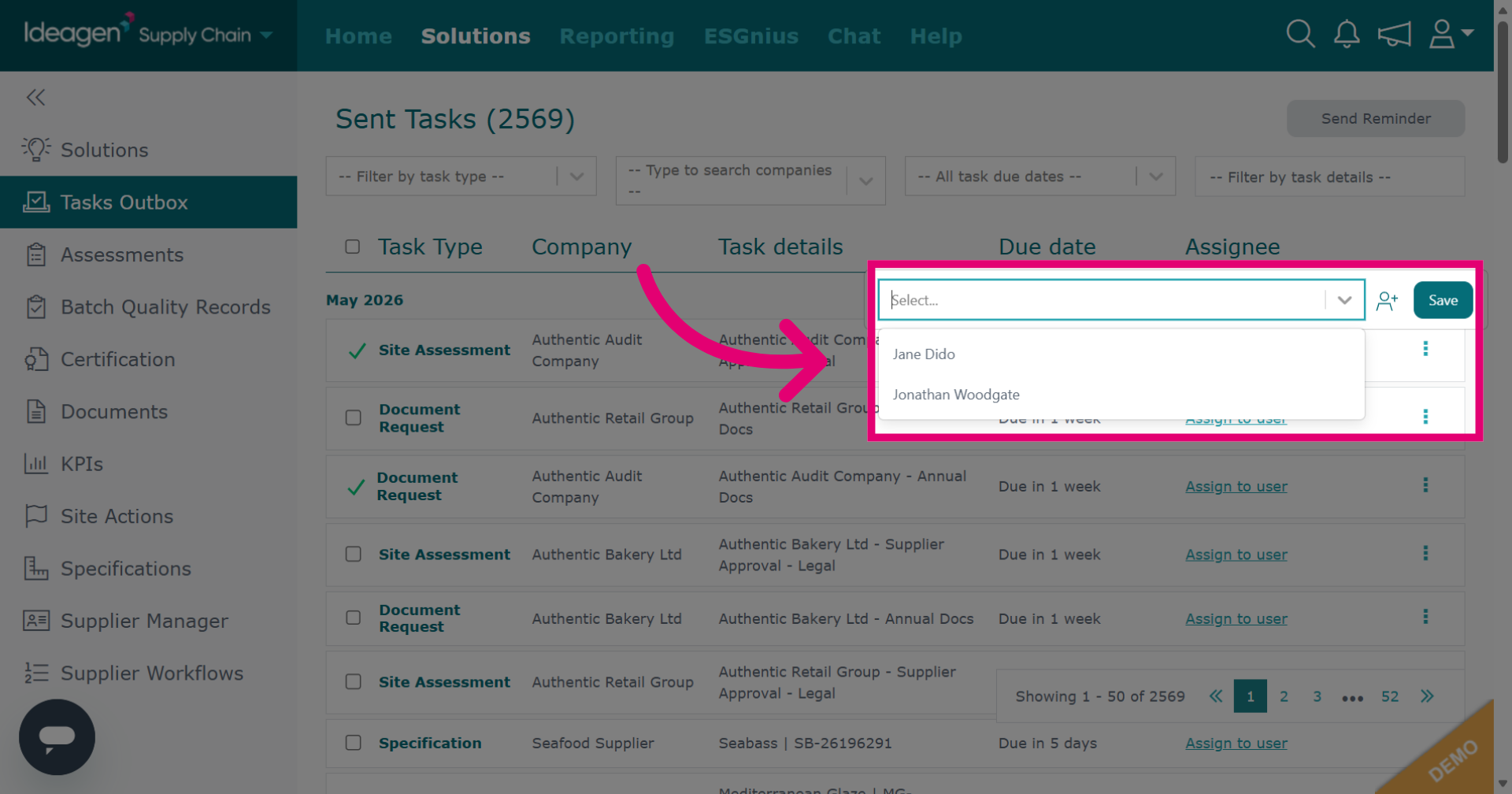This screenshot has width=1512, height=794.
Task: Click the Assessments clipboard icon
Action: (x=35, y=254)
